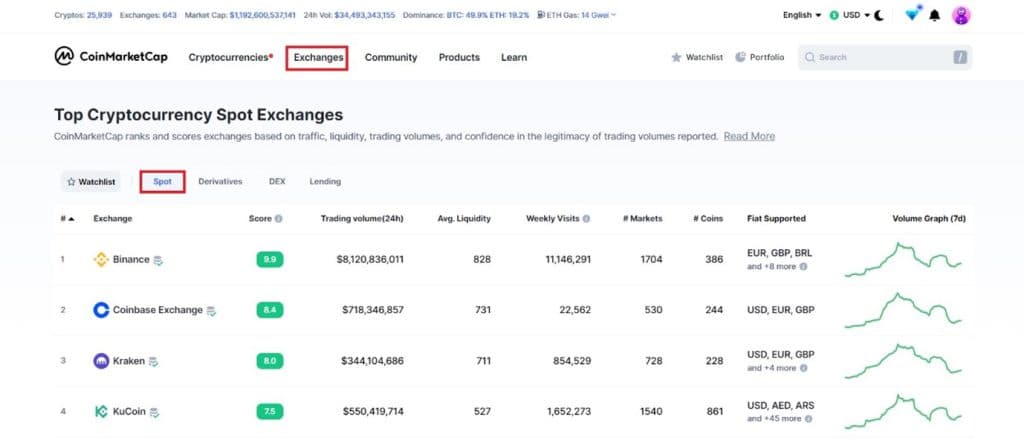Open the CoinMarketCap logo home link
Screen dimensions: 1024x440
(111, 57)
